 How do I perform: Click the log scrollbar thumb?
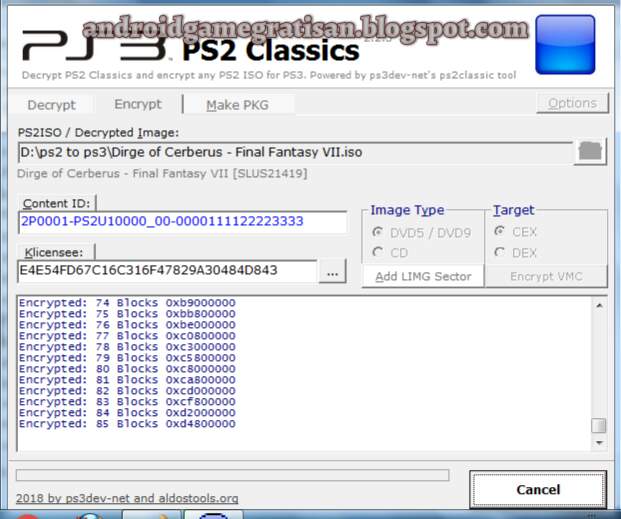(x=599, y=426)
